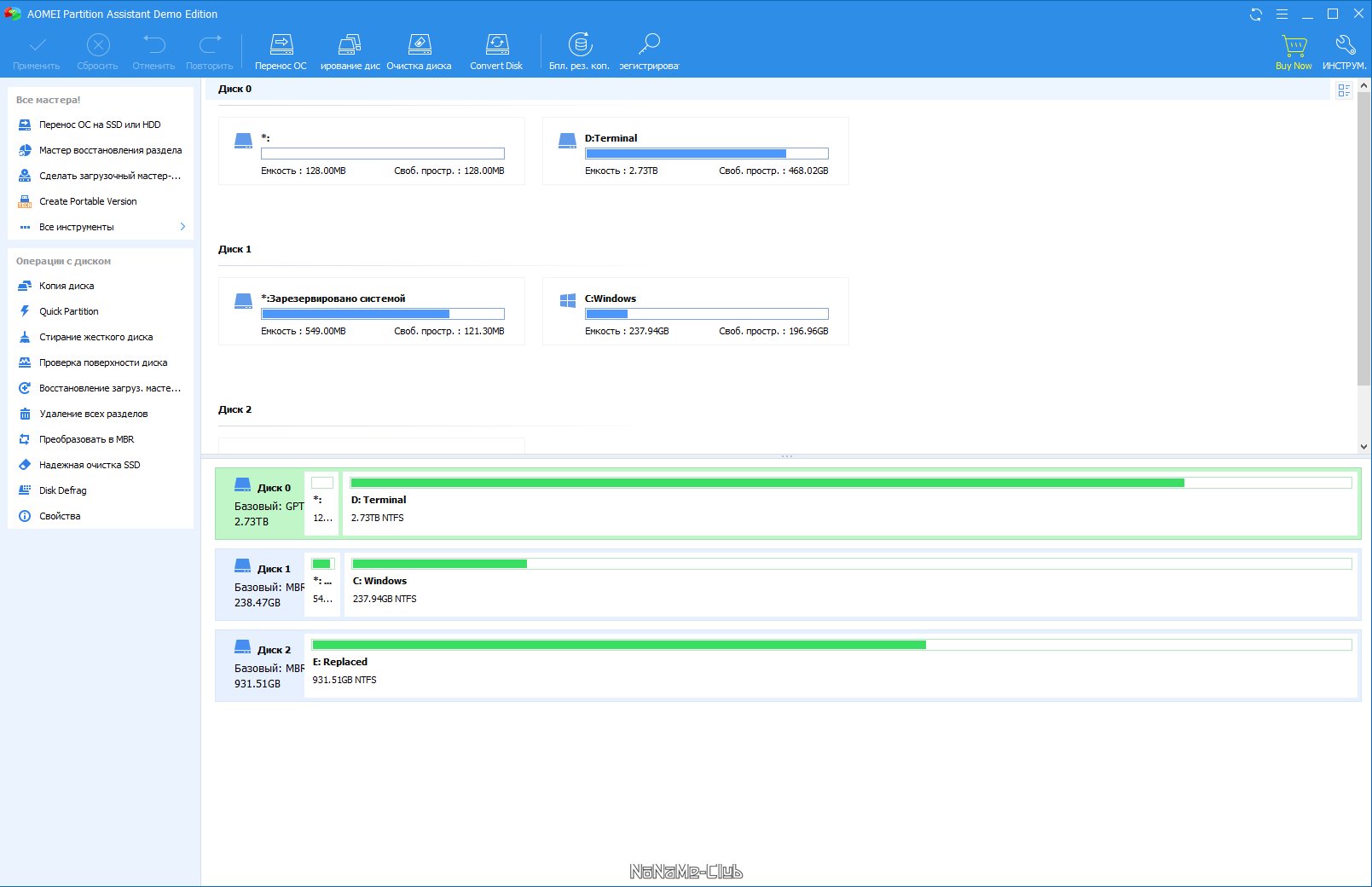Click Create Portable Version link
This screenshot has width=1372, height=887.
(87, 201)
